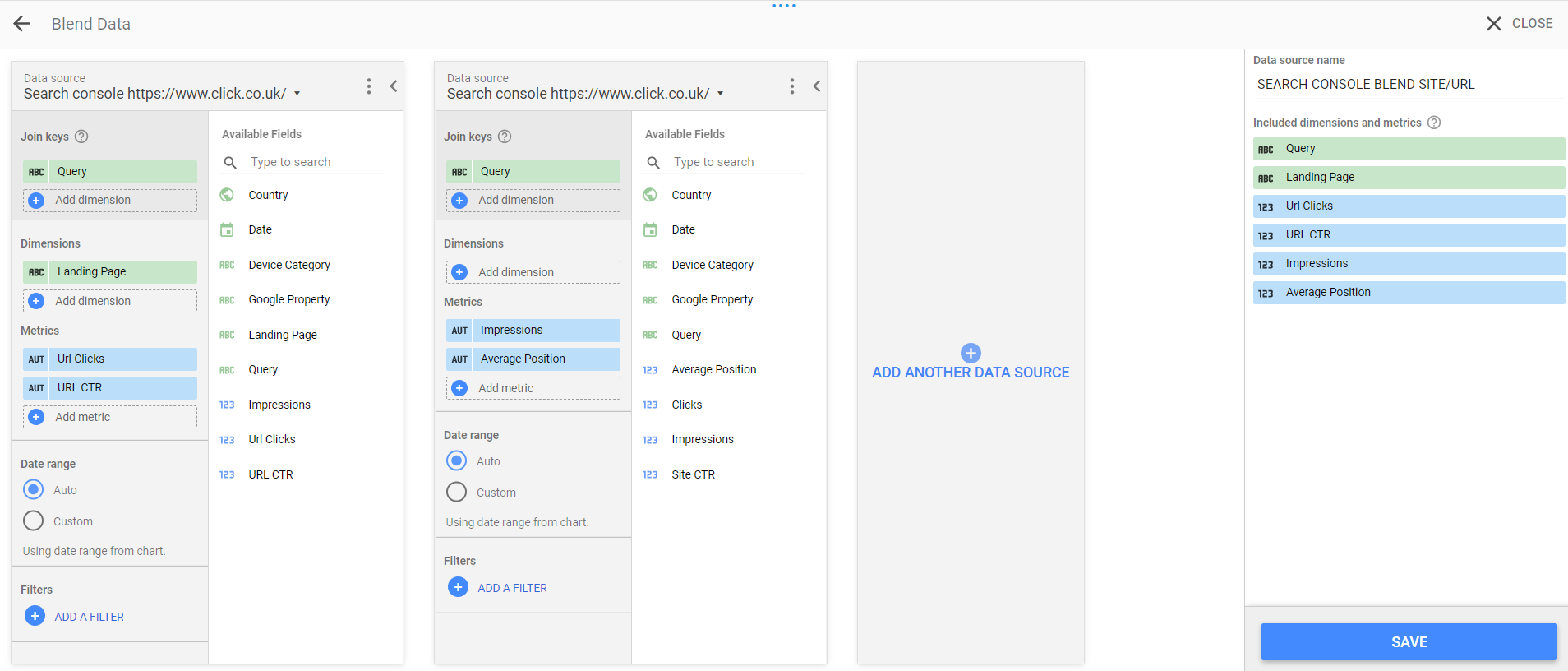
Task: Open the second data source's three-dot menu
Action: [x=792, y=86]
